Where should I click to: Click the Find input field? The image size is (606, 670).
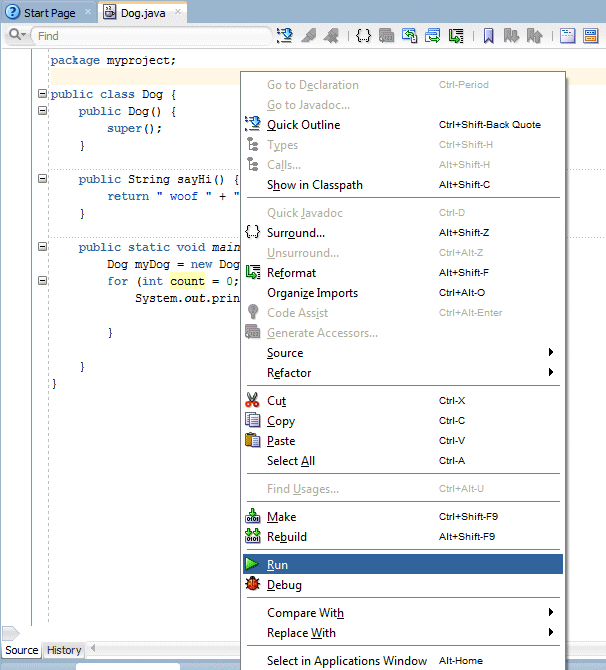point(152,36)
